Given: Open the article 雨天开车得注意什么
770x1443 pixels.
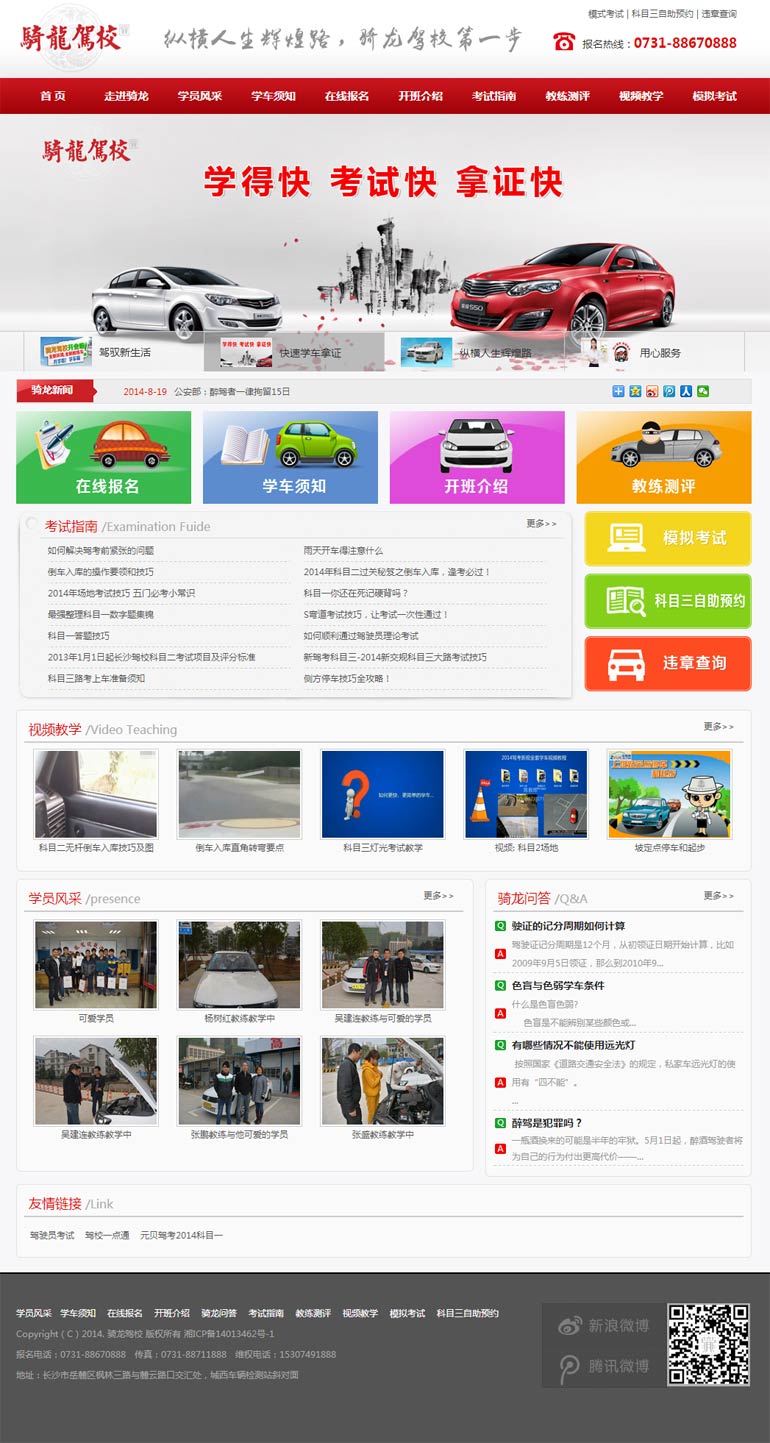Looking at the screenshot, I should (343, 551).
